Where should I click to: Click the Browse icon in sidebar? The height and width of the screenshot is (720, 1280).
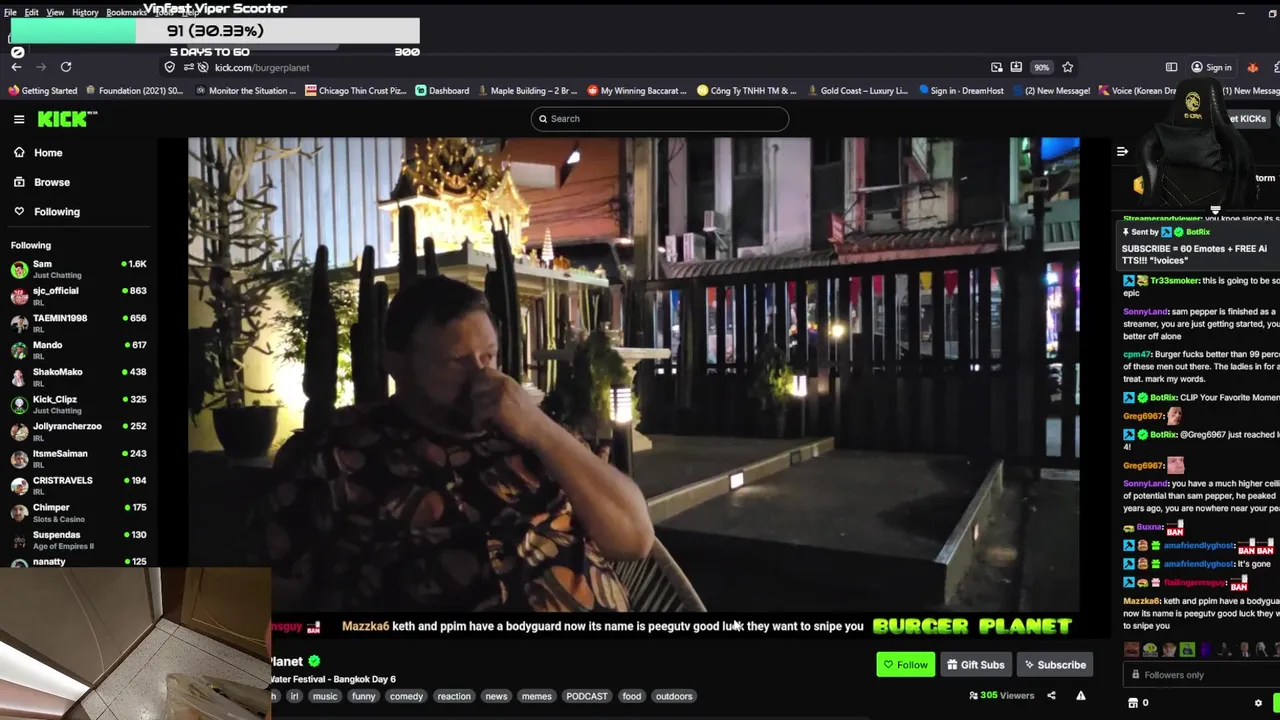(19, 182)
